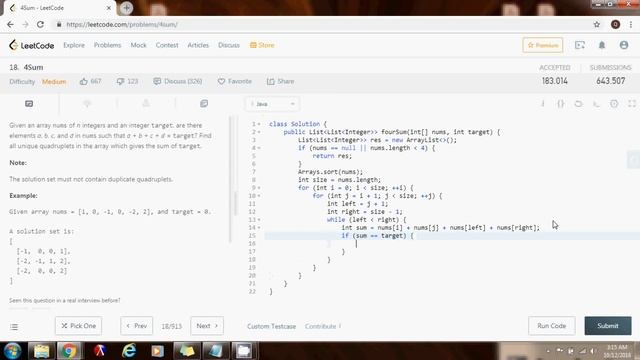Open Articles in navigation bar
This screenshot has height=360, width=640.
tap(198, 45)
